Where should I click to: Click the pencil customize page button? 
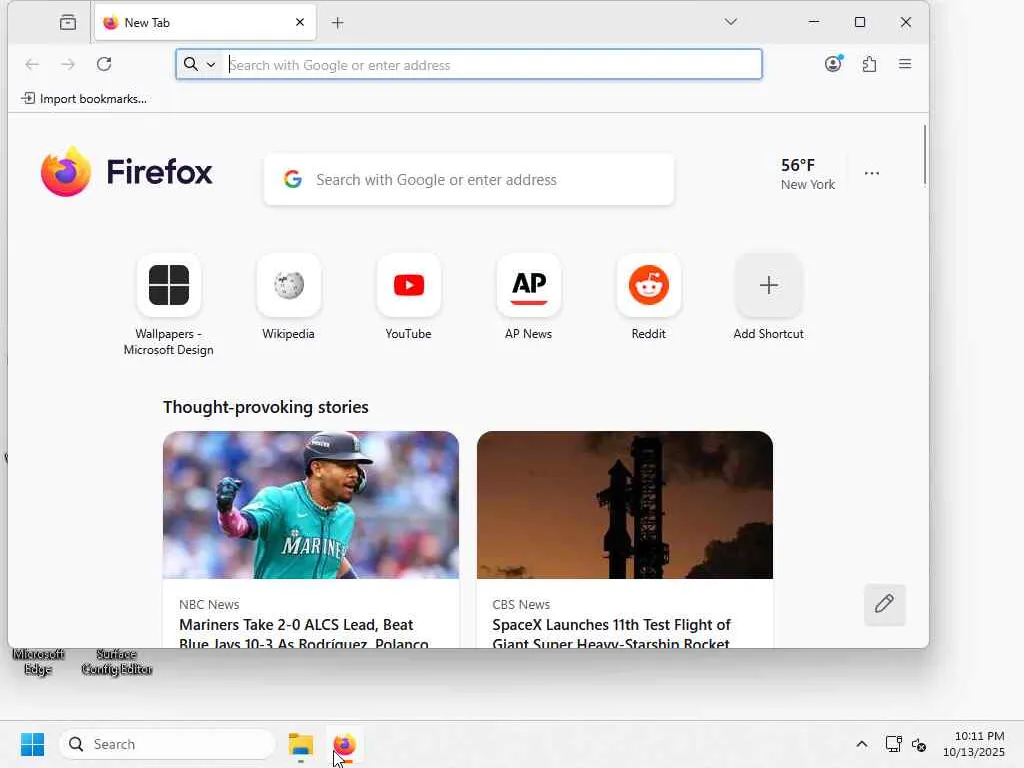click(x=884, y=604)
